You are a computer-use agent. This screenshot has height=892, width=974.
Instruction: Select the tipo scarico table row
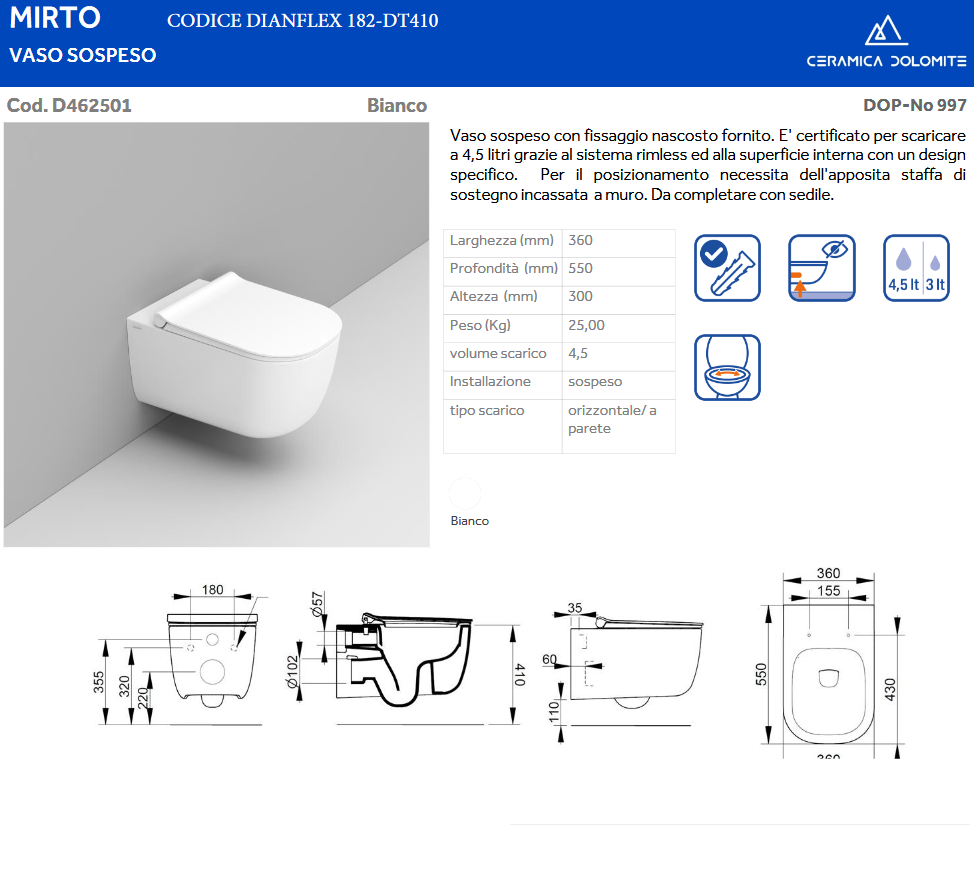tap(558, 420)
